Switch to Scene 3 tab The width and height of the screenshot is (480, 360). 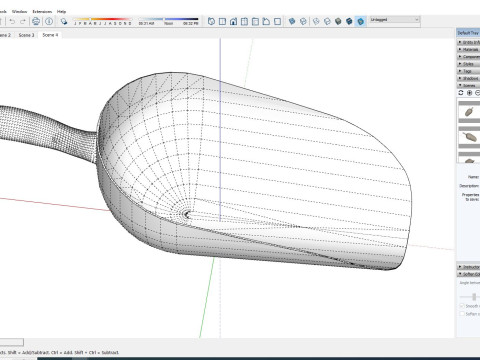point(26,35)
